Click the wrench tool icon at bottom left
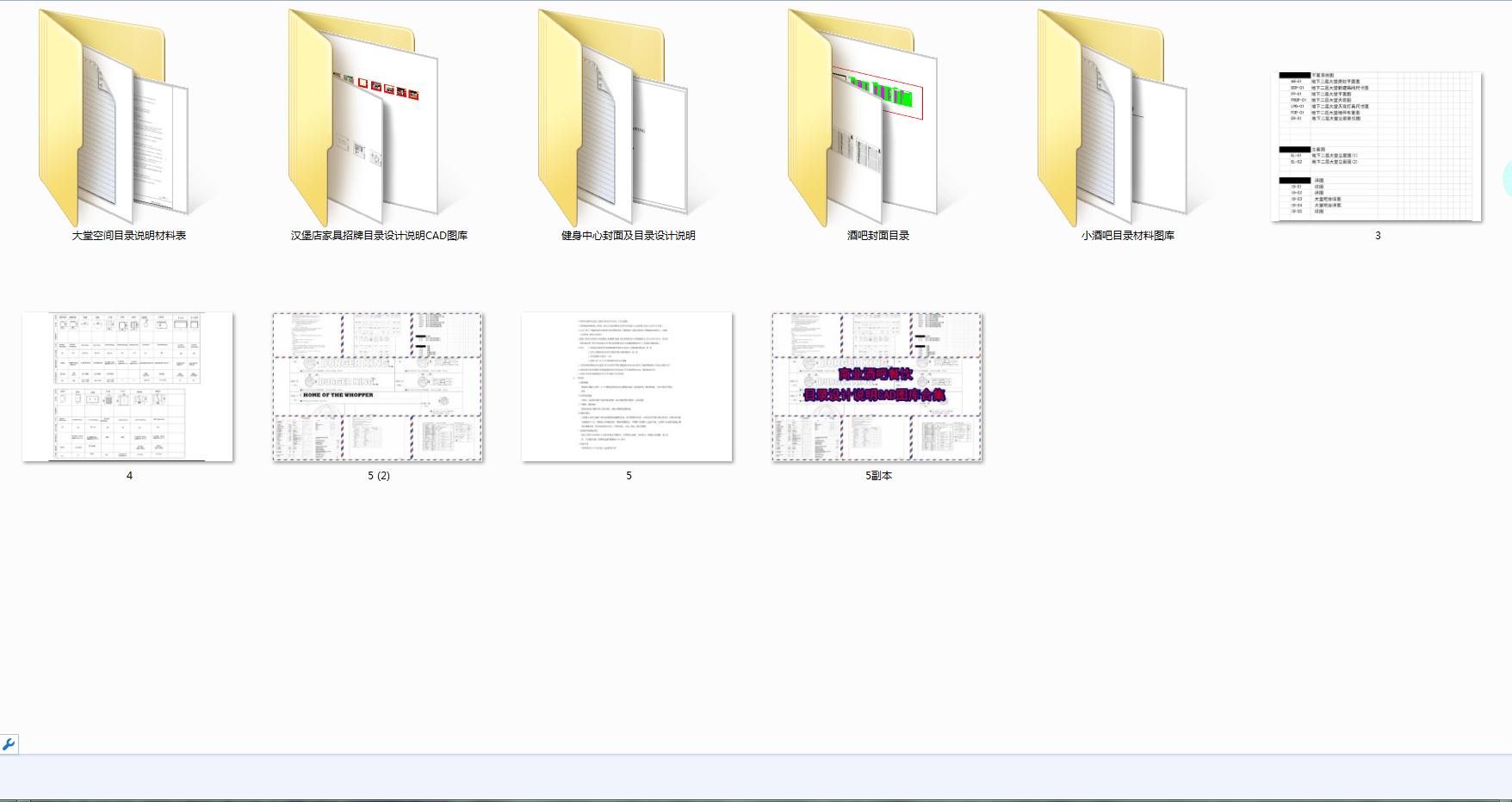Viewport: 1512px width, 802px height. (x=9, y=744)
